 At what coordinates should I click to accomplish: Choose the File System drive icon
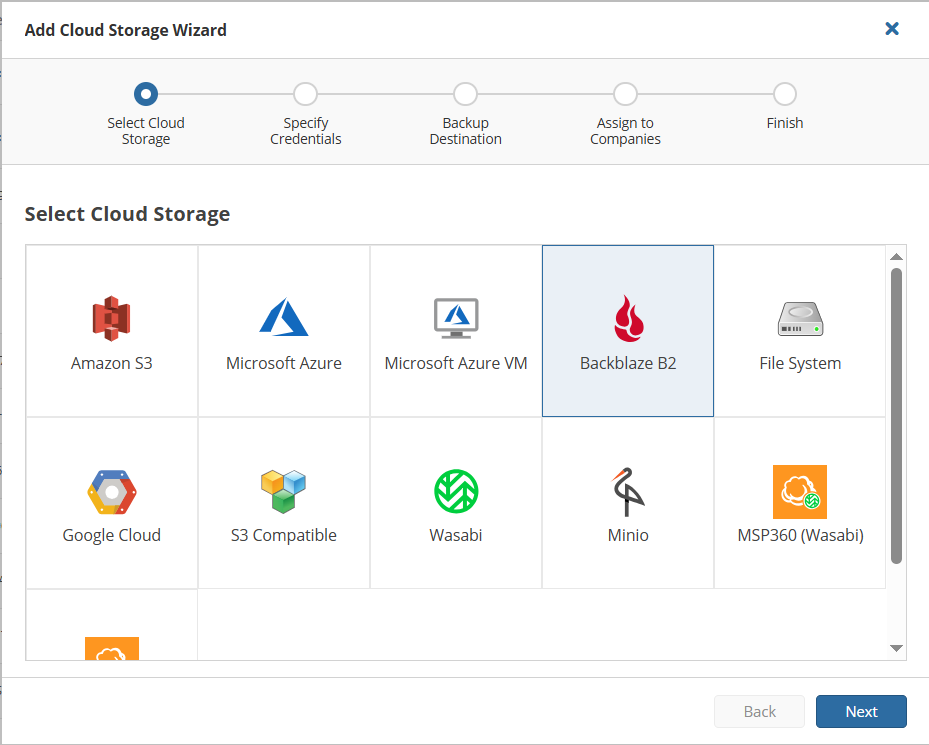pyautogui.click(x=800, y=319)
